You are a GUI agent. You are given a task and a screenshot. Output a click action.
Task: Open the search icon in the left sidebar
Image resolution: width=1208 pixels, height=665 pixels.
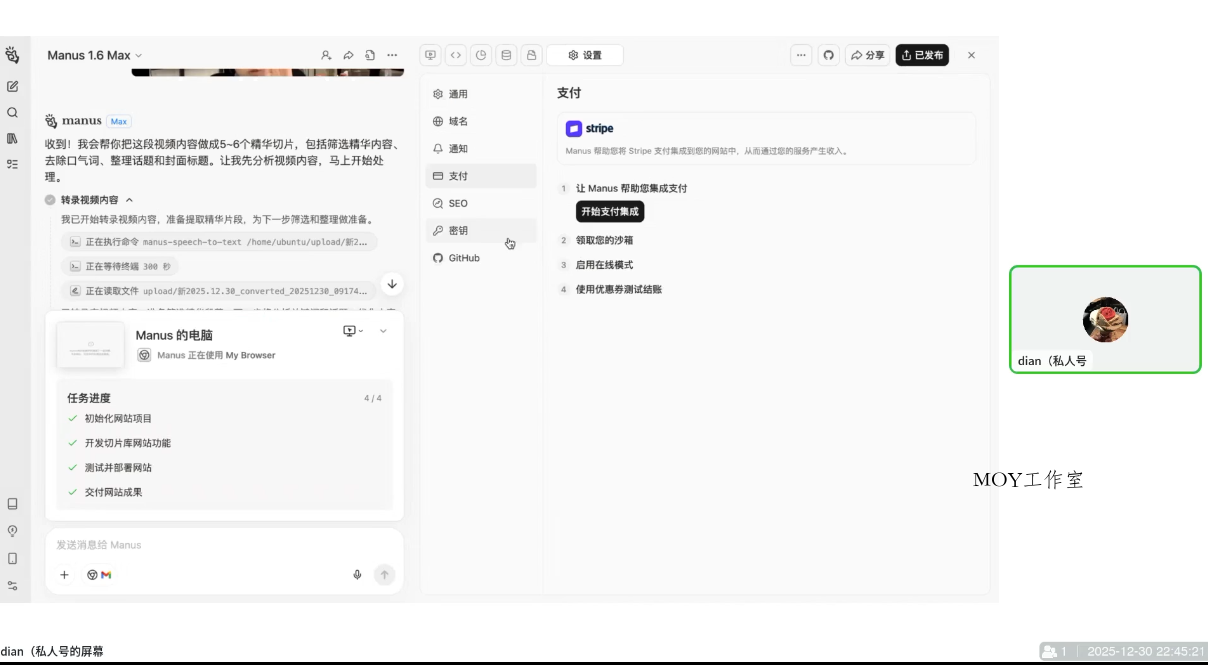tap(13, 112)
